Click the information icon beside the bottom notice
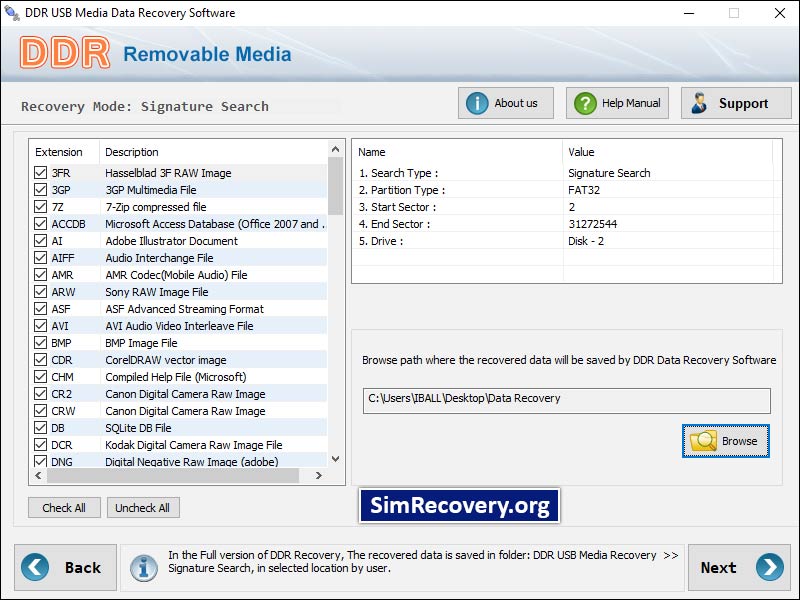Image resolution: width=800 pixels, height=600 pixels. pos(145,567)
